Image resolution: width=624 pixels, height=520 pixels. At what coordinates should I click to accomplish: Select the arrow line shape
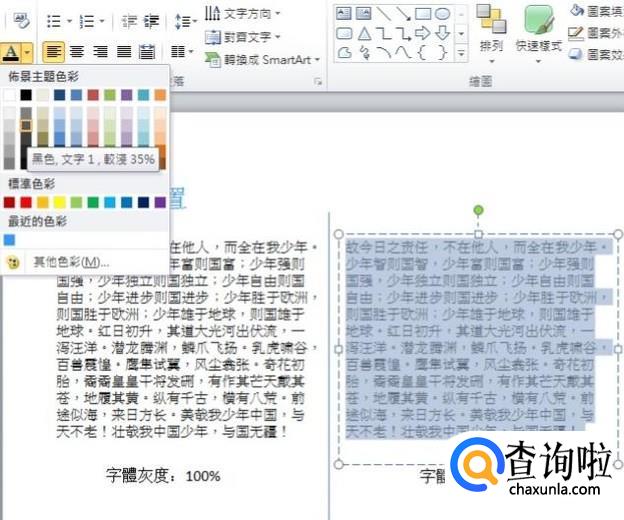[x=403, y=14]
